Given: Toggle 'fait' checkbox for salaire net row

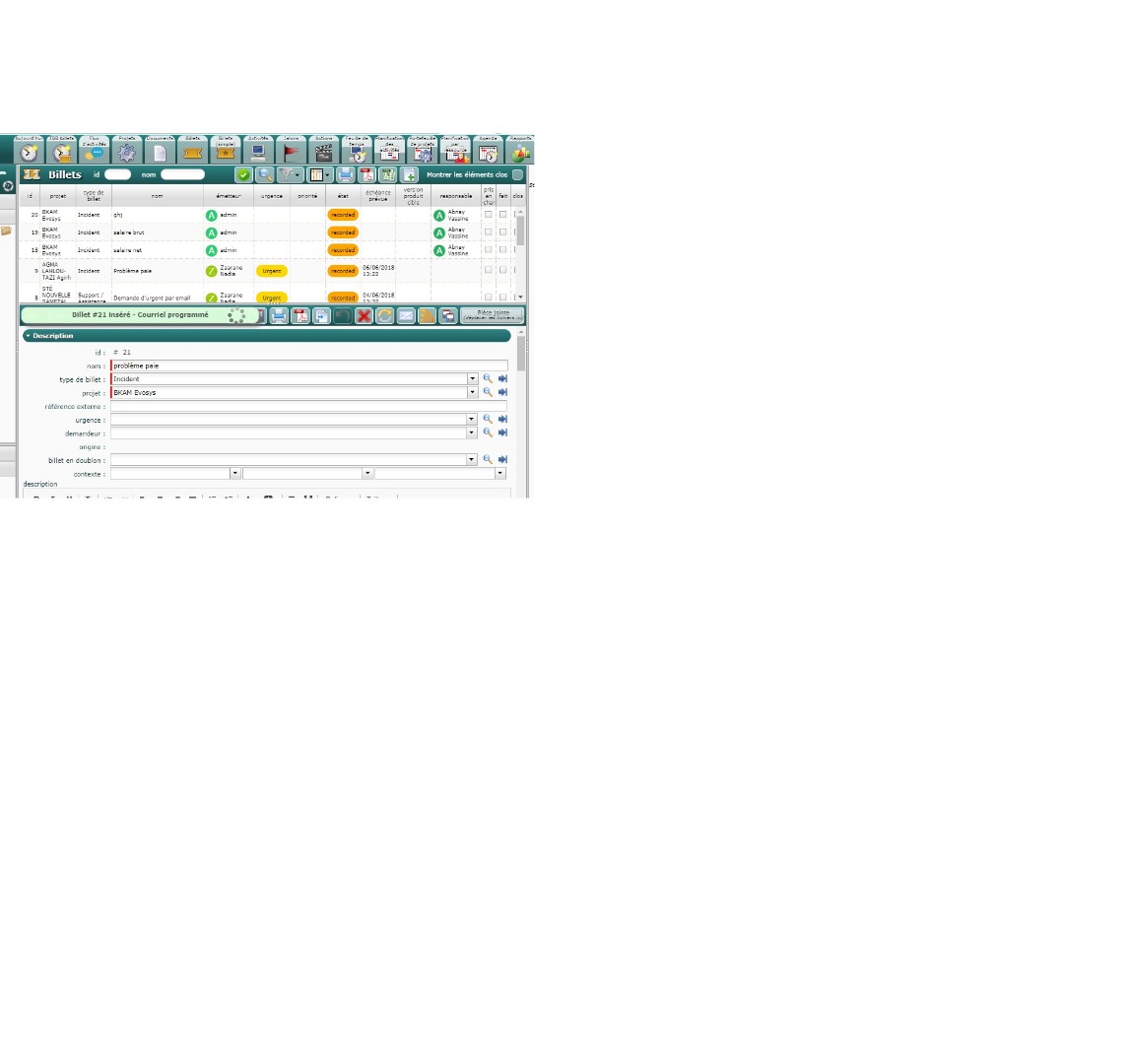Looking at the screenshot, I should click(502, 249).
